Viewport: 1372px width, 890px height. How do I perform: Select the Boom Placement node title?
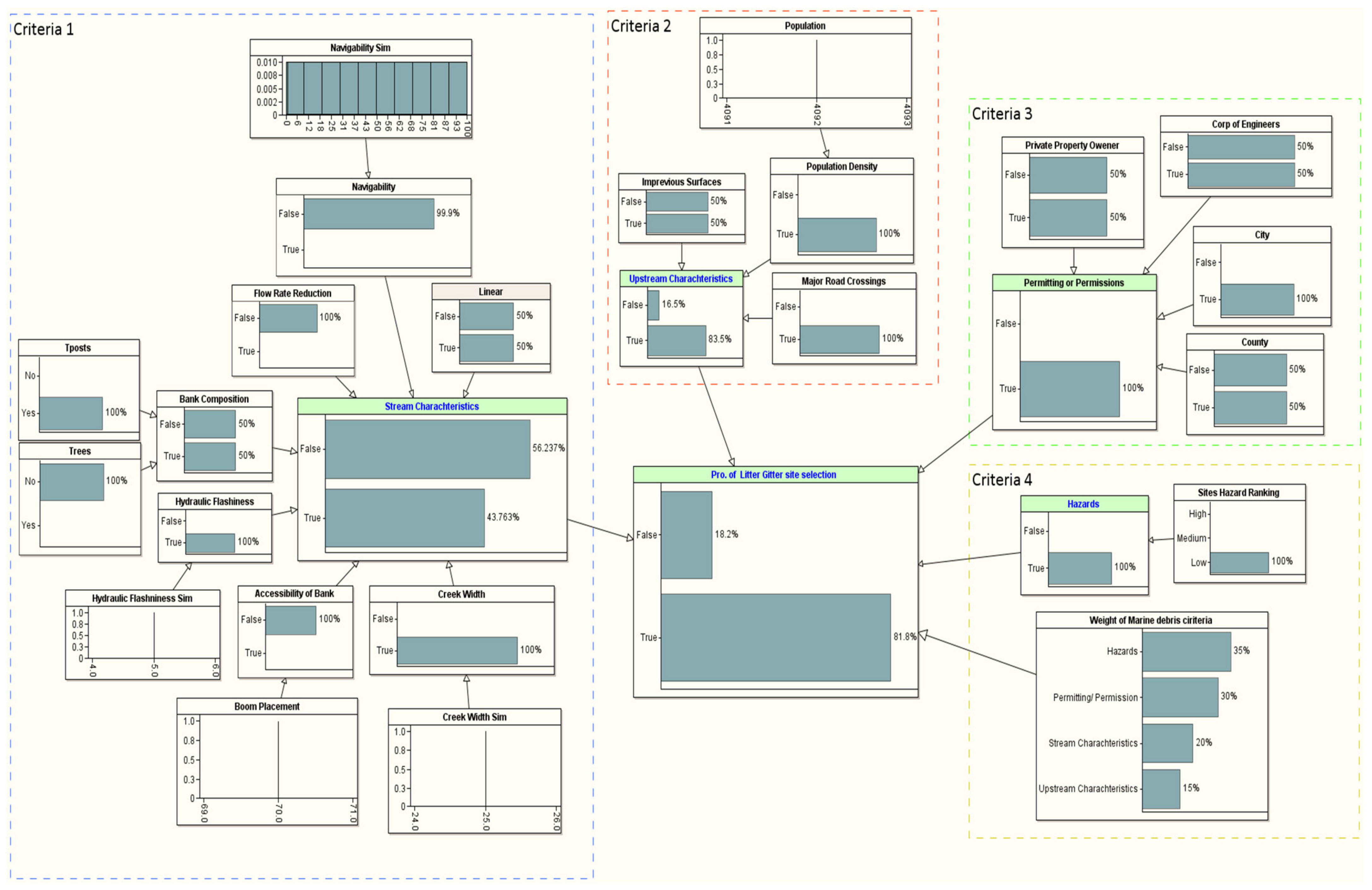click(x=267, y=707)
